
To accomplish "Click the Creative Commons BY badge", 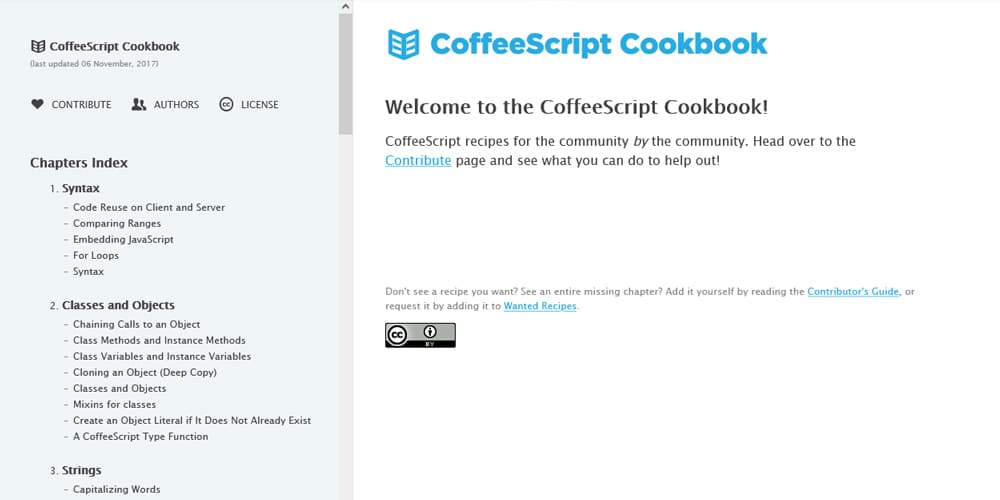I will (x=420, y=335).
